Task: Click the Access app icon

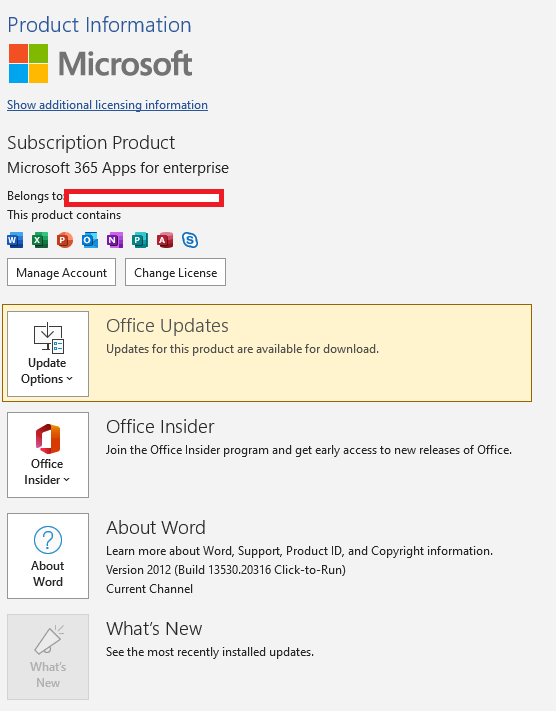Action: coord(165,240)
